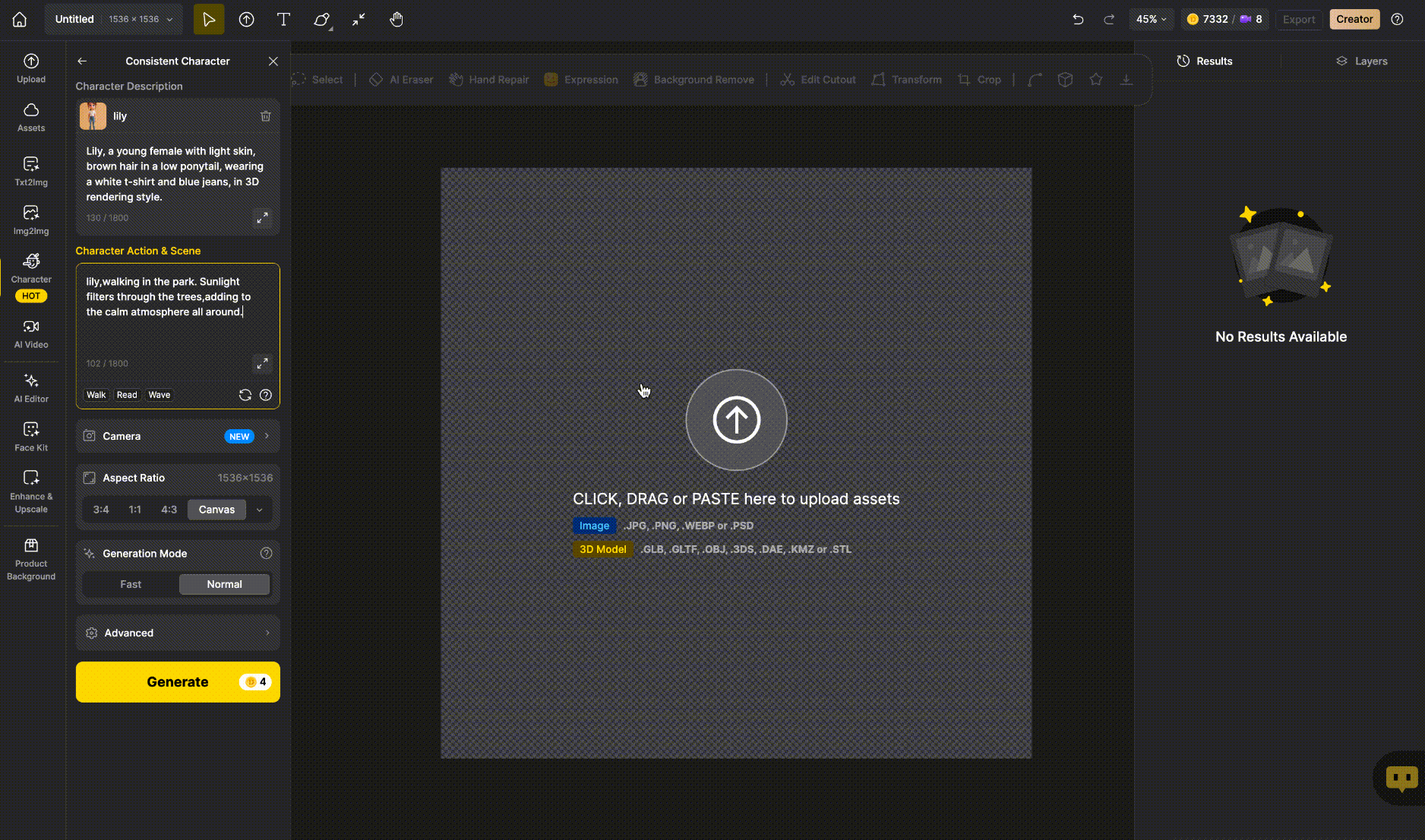Open Face Kit in the sidebar
This screenshot has height=840, width=1425.
tap(31, 437)
